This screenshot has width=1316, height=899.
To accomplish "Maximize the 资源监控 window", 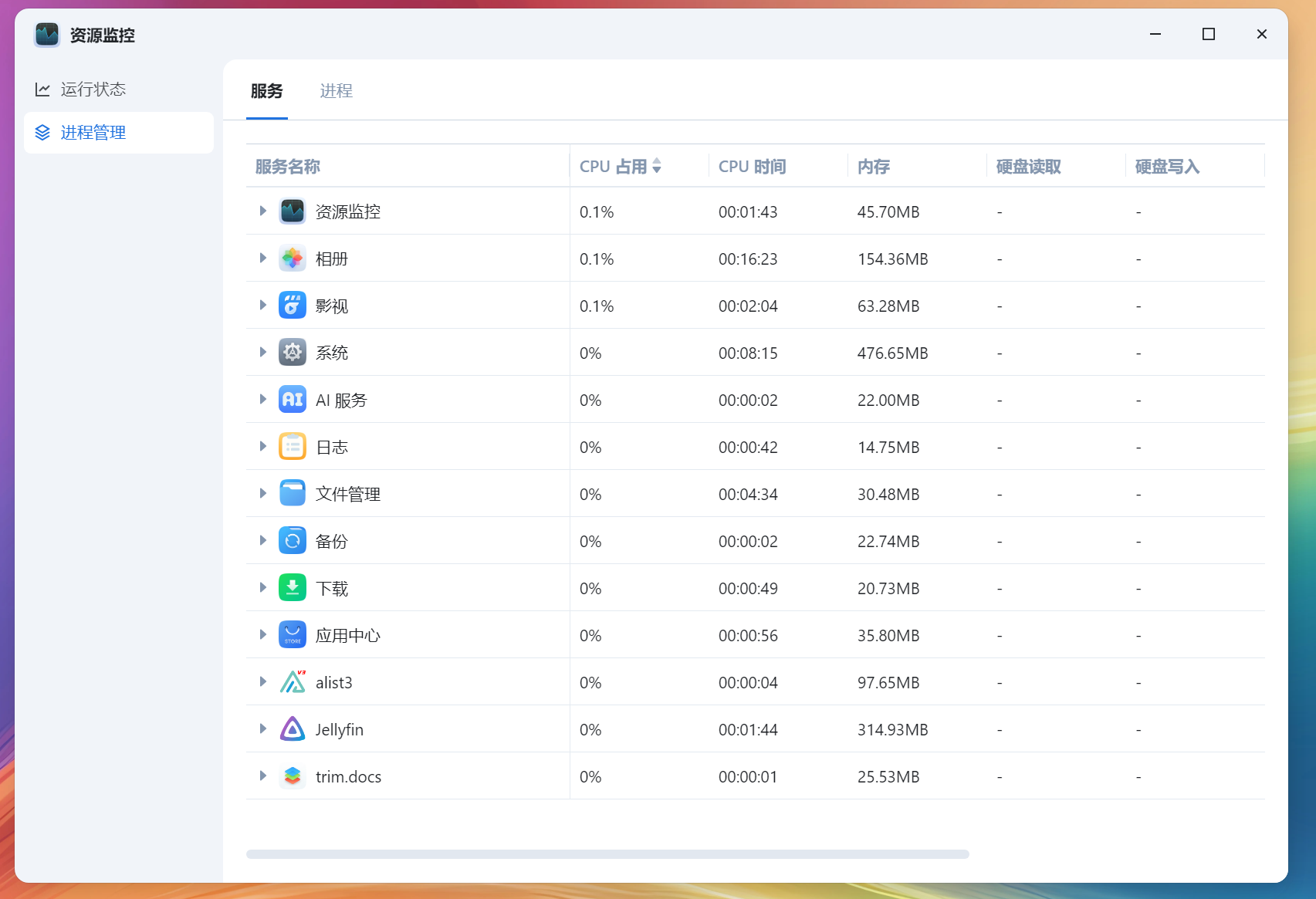I will (x=1209, y=34).
